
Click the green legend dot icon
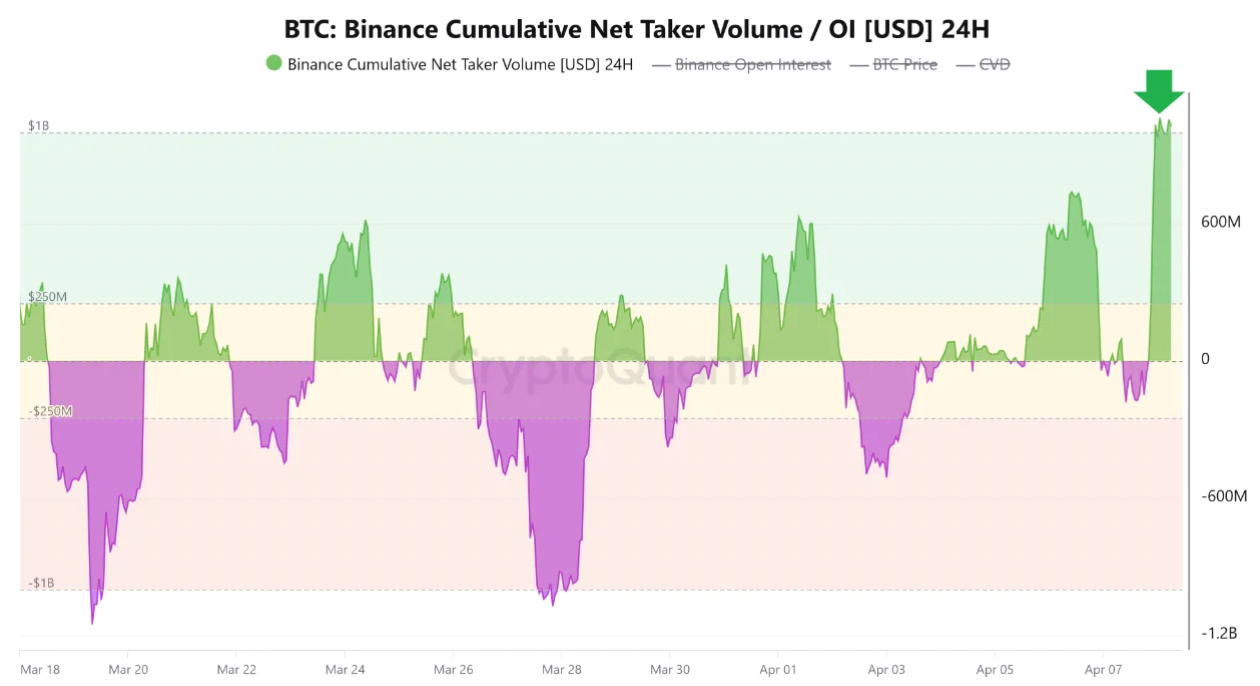(x=274, y=64)
